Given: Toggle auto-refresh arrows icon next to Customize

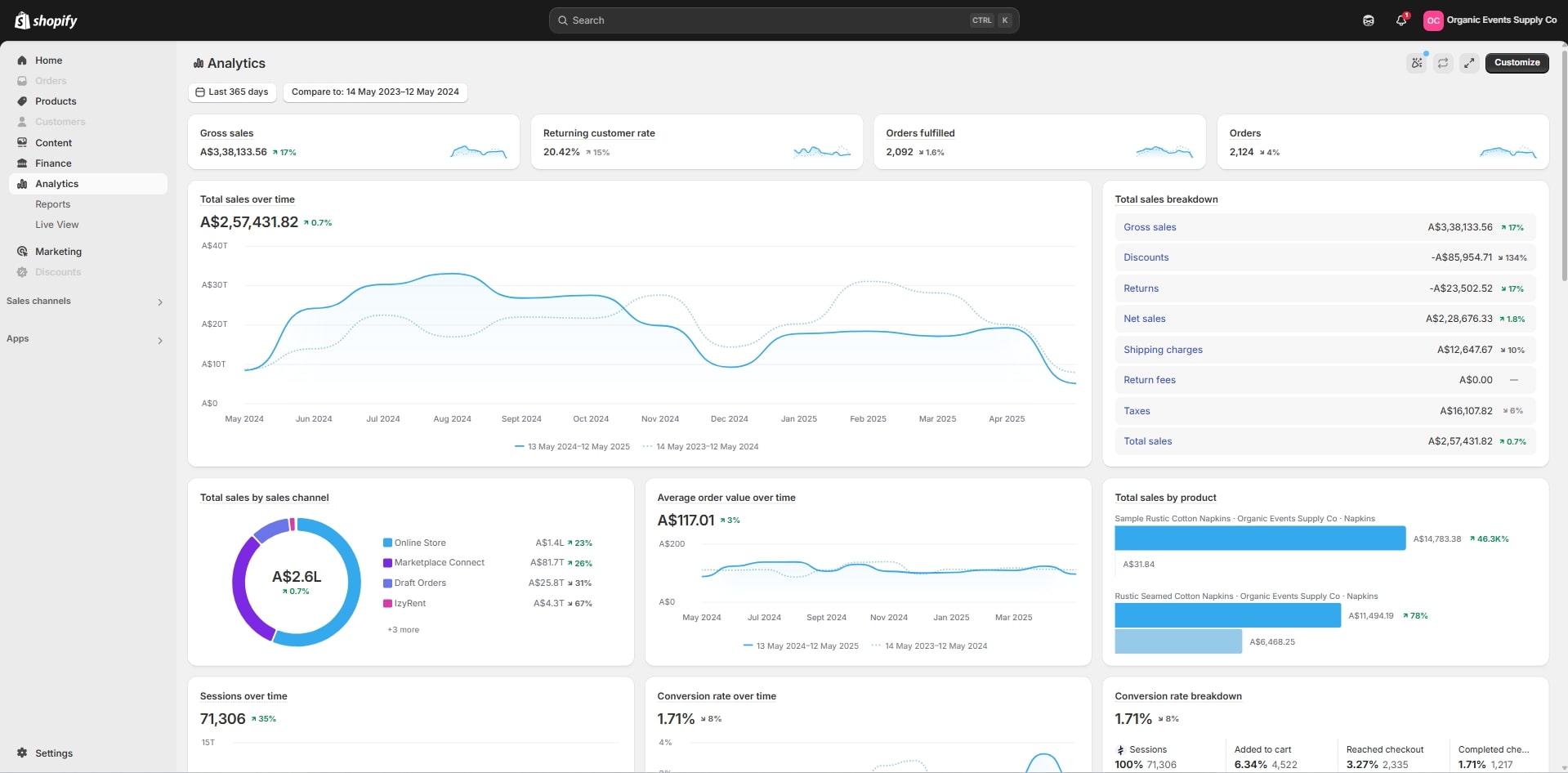Looking at the screenshot, I should [1443, 63].
